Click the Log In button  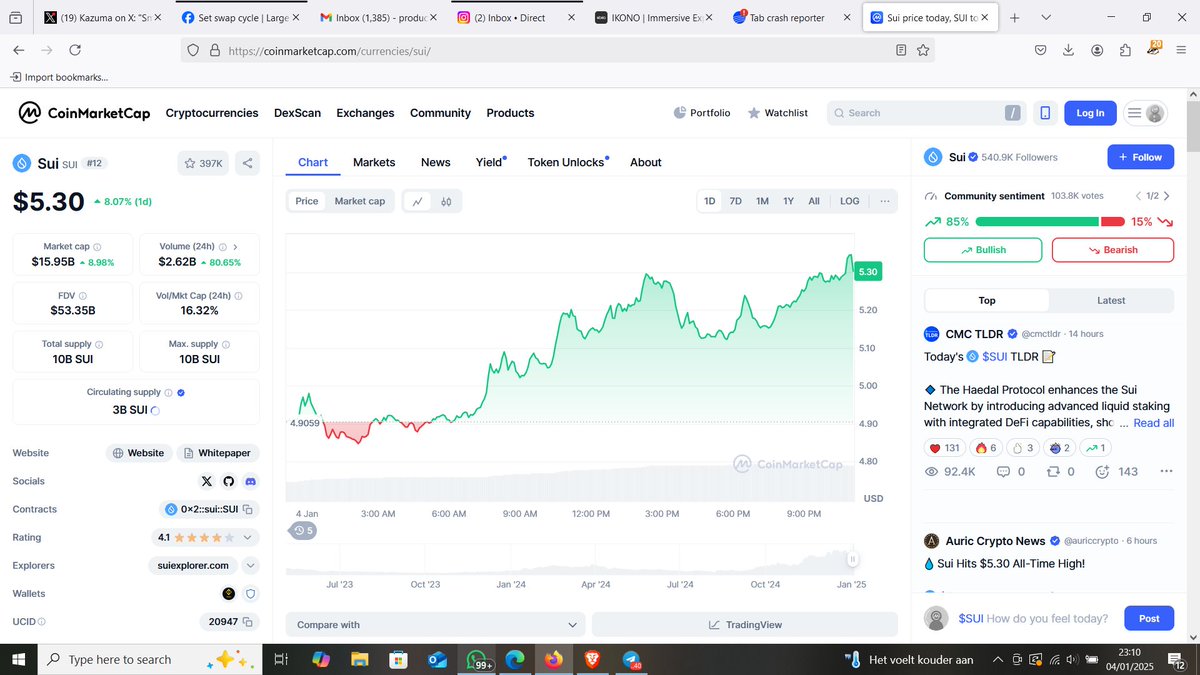[1090, 113]
